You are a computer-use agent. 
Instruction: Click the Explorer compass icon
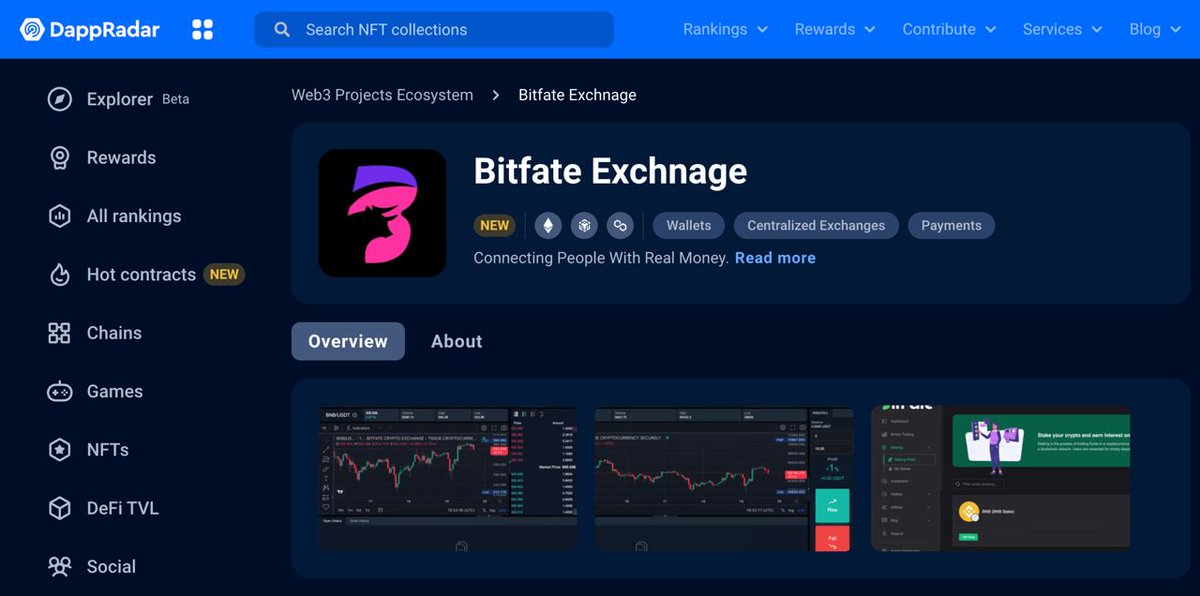[60, 99]
